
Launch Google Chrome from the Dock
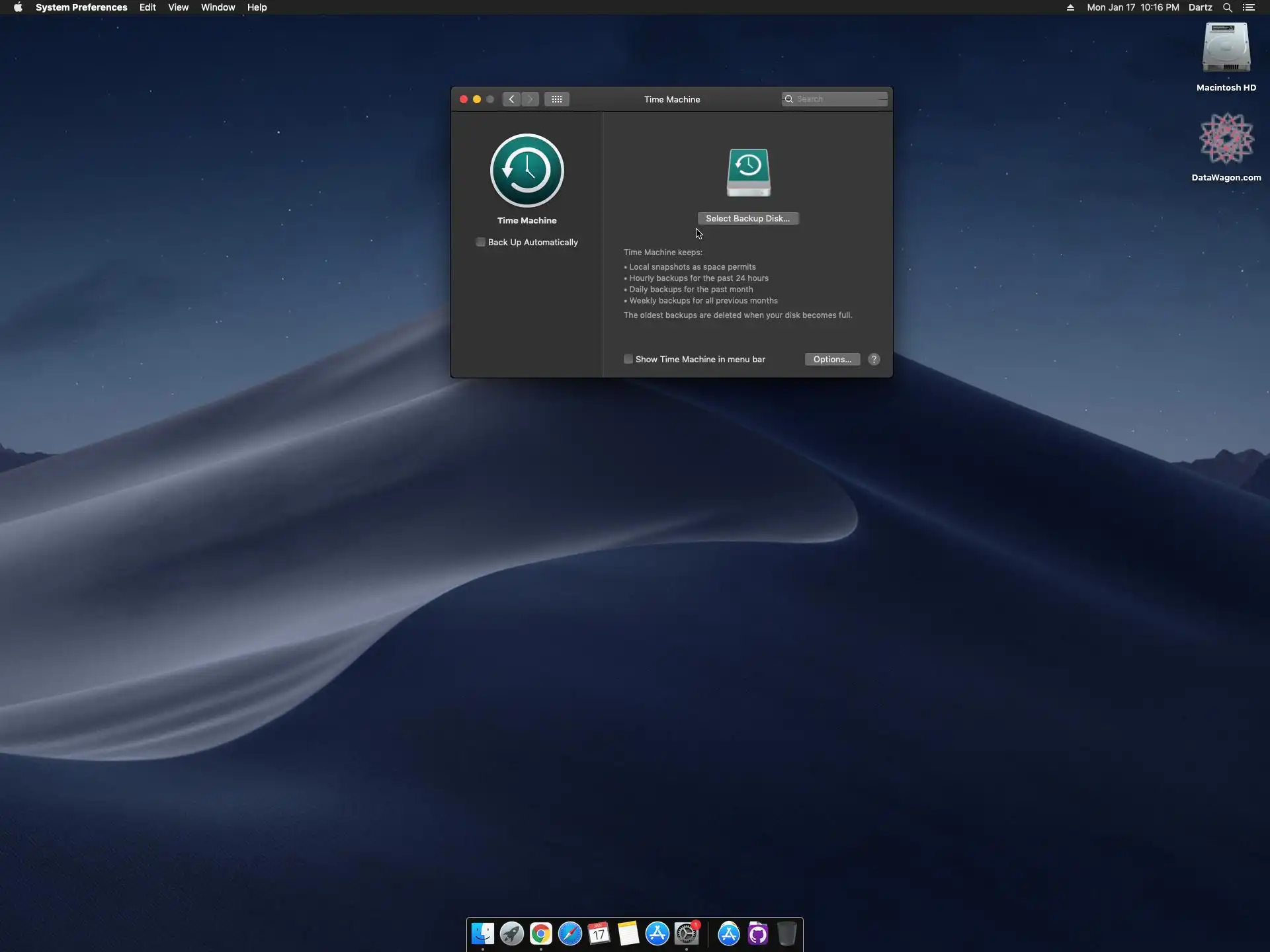pos(540,933)
